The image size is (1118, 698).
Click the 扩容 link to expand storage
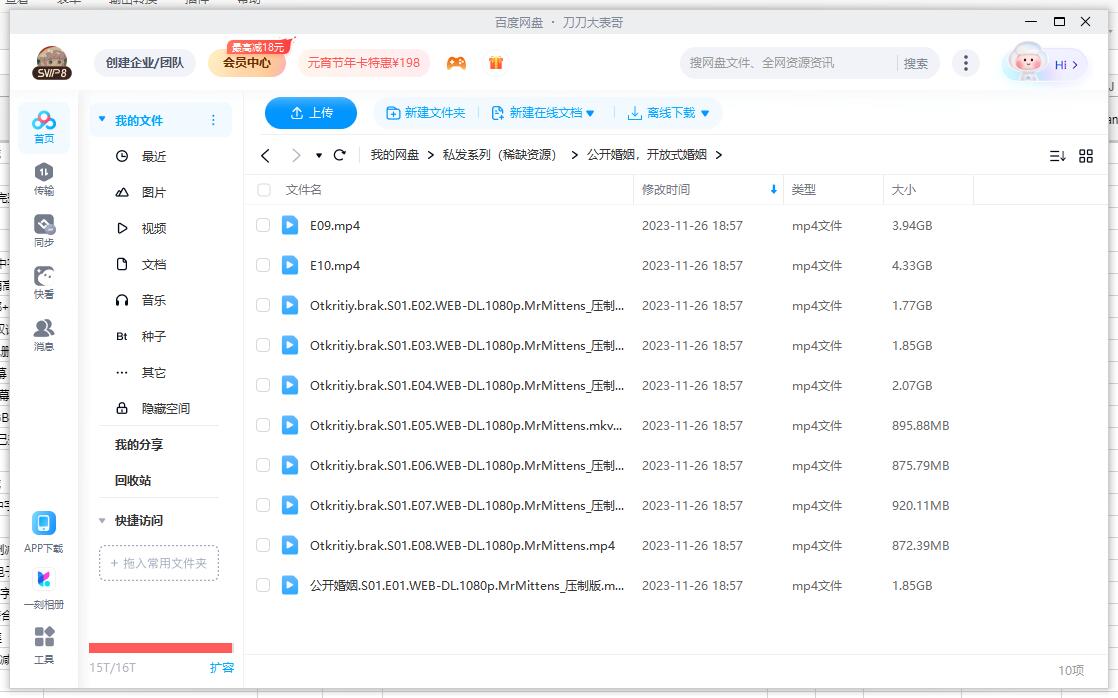222,666
